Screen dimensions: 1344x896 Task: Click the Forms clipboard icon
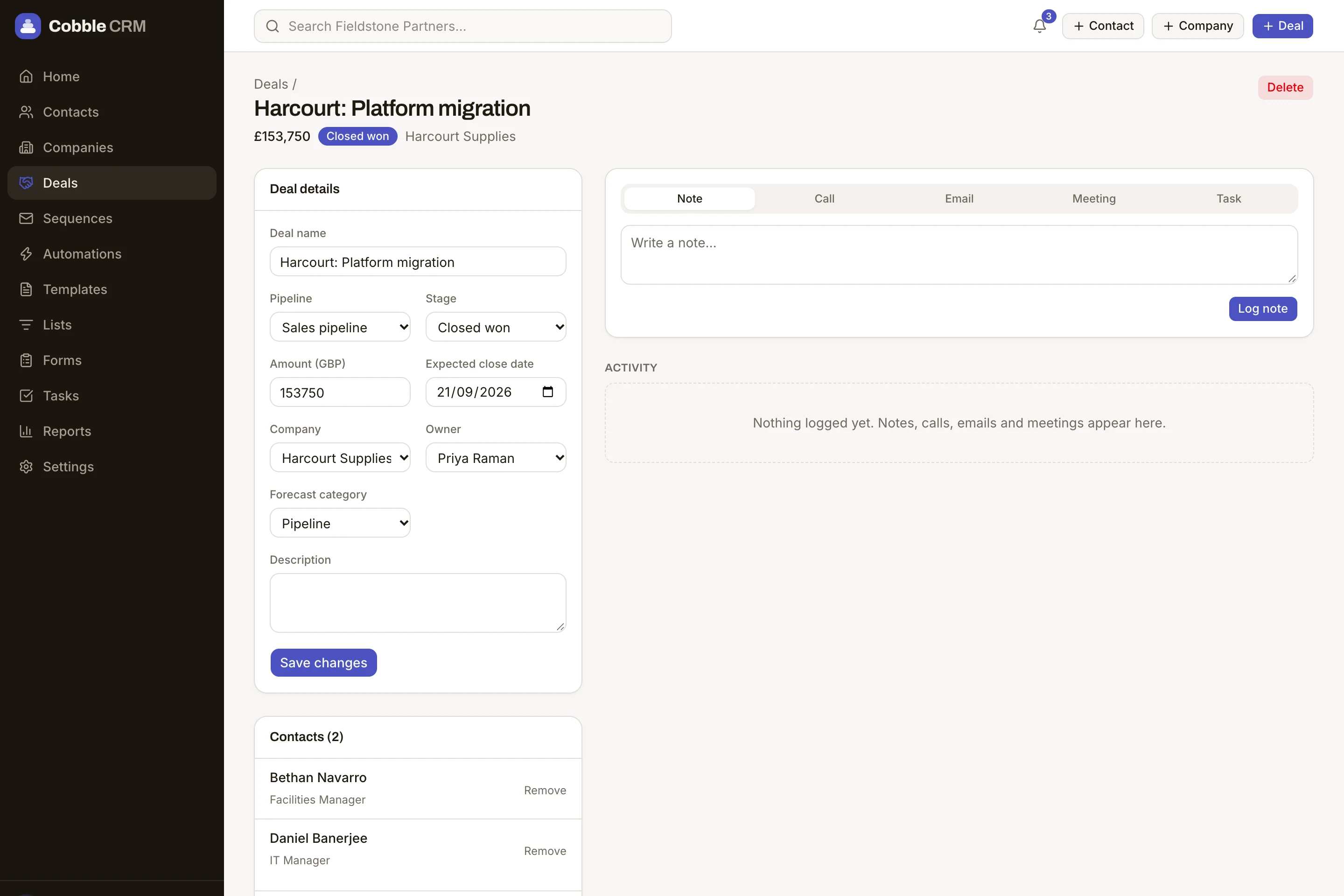click(26, 359)
